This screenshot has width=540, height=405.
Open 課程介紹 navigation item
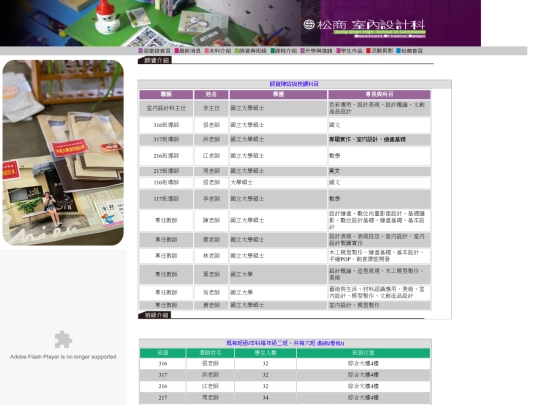[x=284, y=51]
